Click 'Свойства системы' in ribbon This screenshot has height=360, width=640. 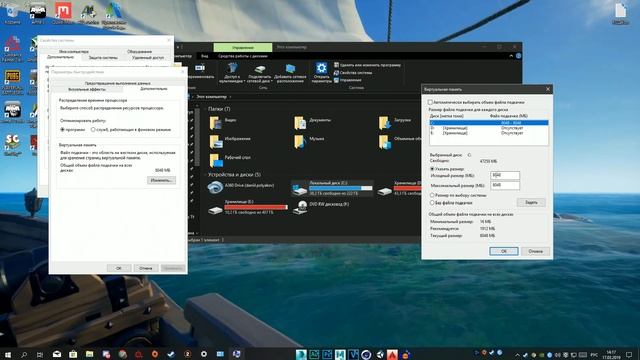(x=353, y=73)
